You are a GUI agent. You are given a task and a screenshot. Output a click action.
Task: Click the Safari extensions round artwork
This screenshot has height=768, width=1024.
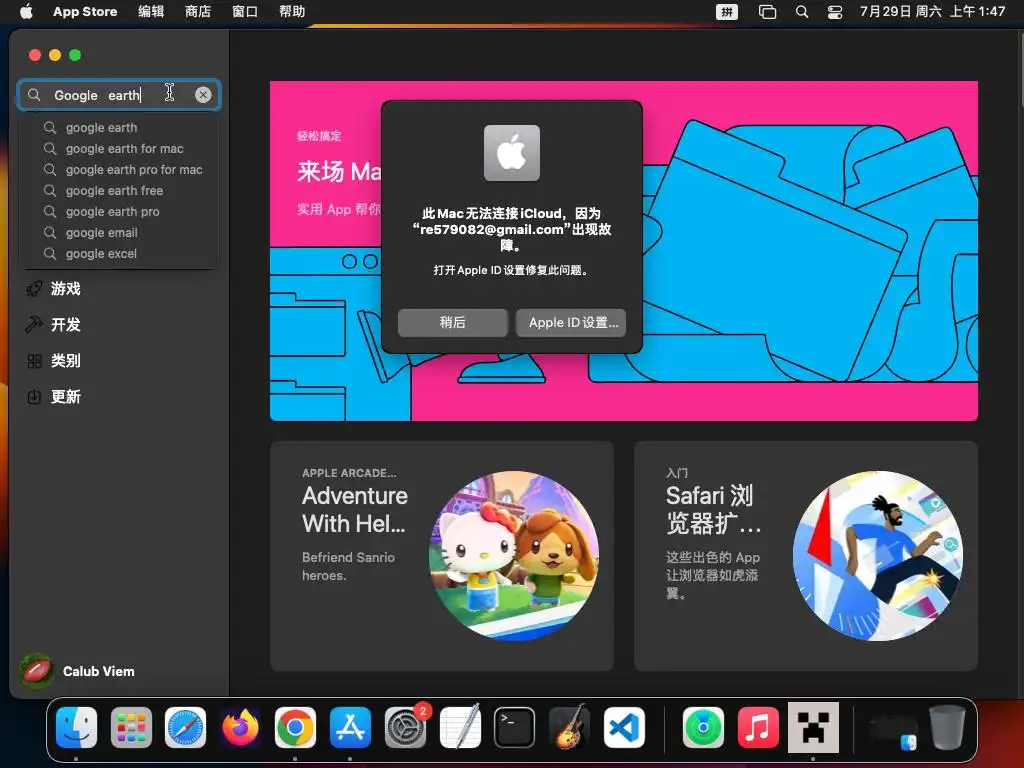point(878,556)
